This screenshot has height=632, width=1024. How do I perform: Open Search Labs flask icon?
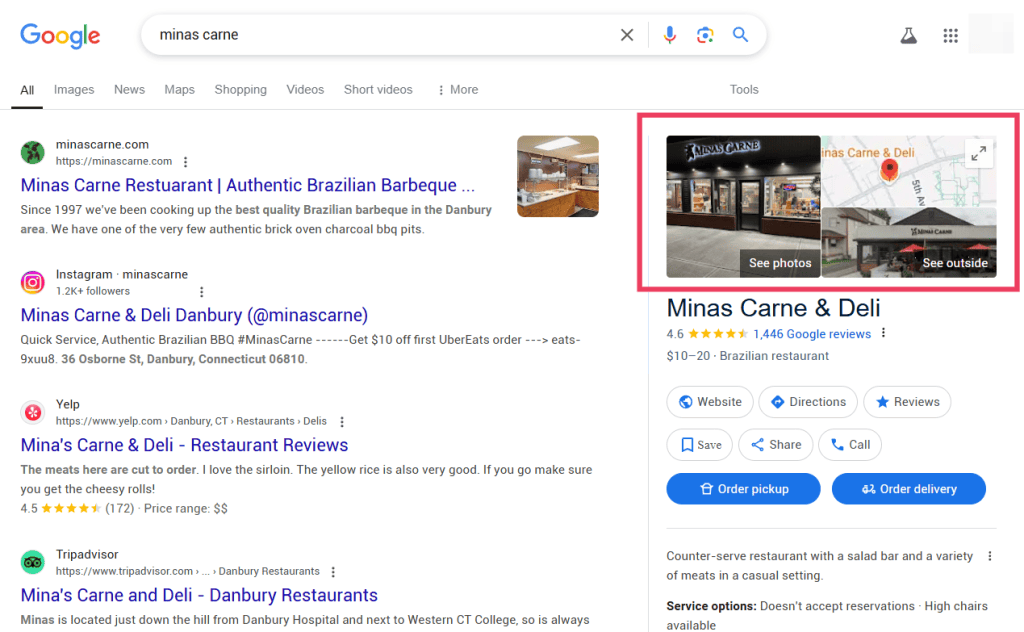coord(908,35)
